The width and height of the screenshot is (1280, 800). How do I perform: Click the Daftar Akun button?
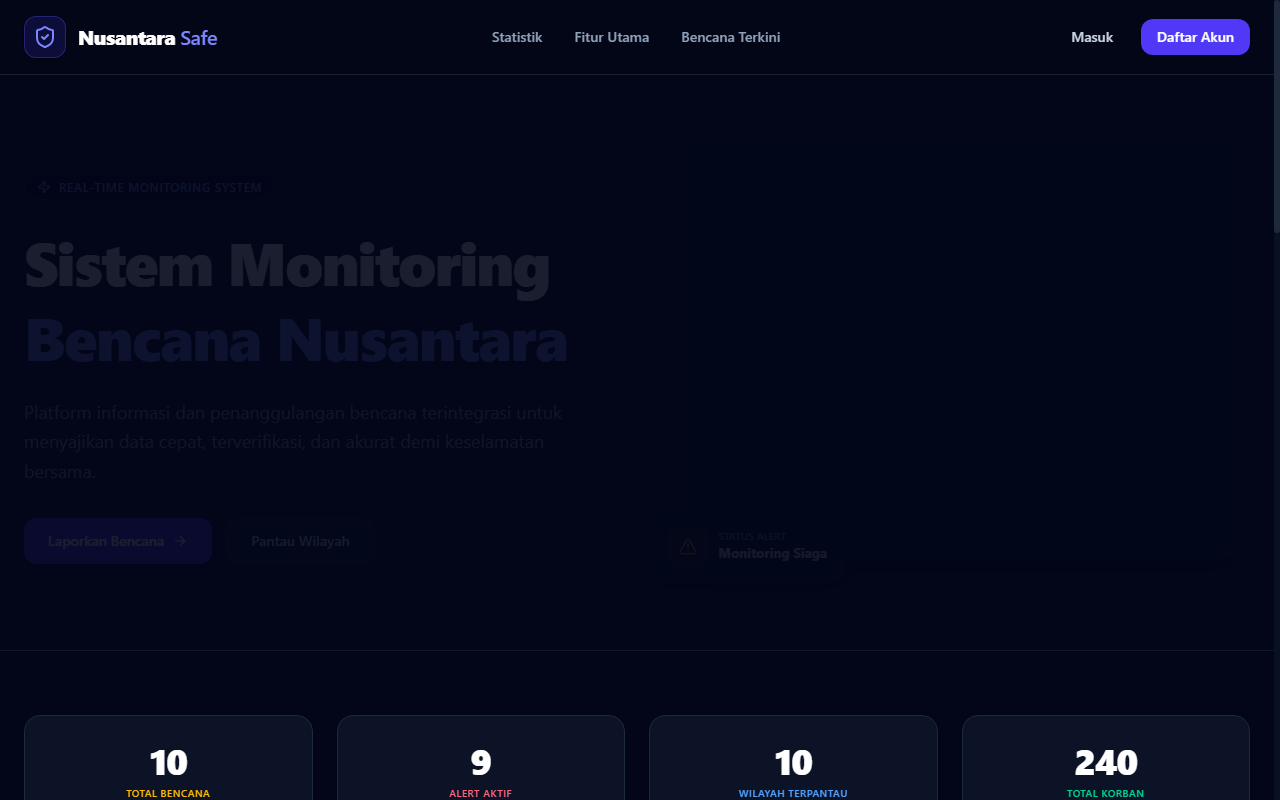pos(1195,37)
